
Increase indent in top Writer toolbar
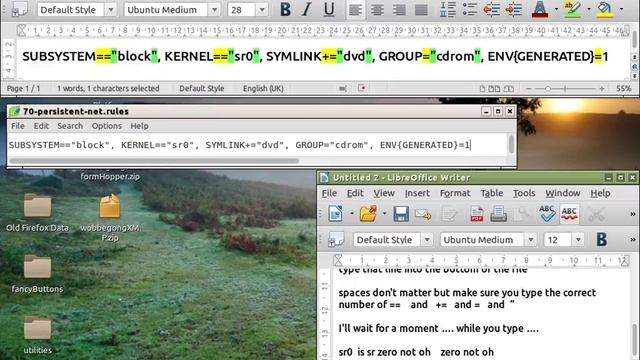coord(513,9)
